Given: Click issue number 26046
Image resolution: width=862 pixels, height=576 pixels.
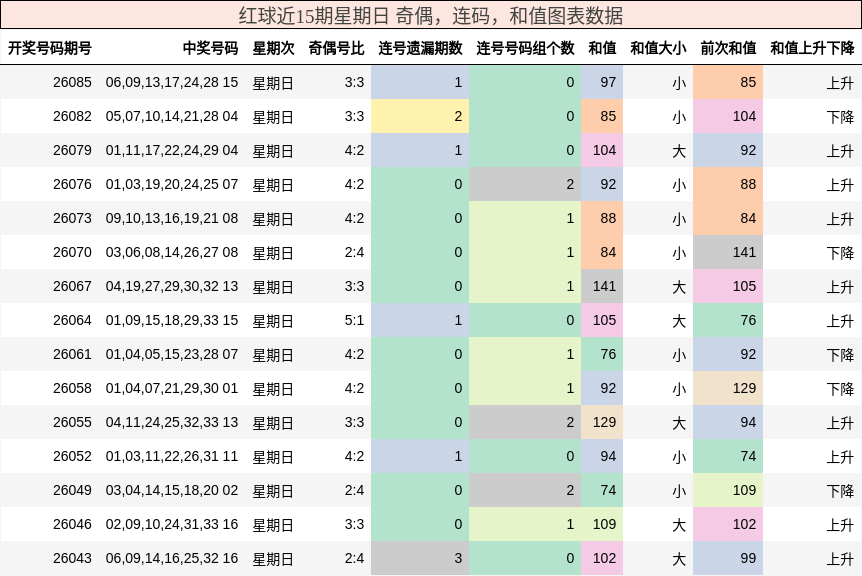Looking at the screenshot, I should 72,524.
